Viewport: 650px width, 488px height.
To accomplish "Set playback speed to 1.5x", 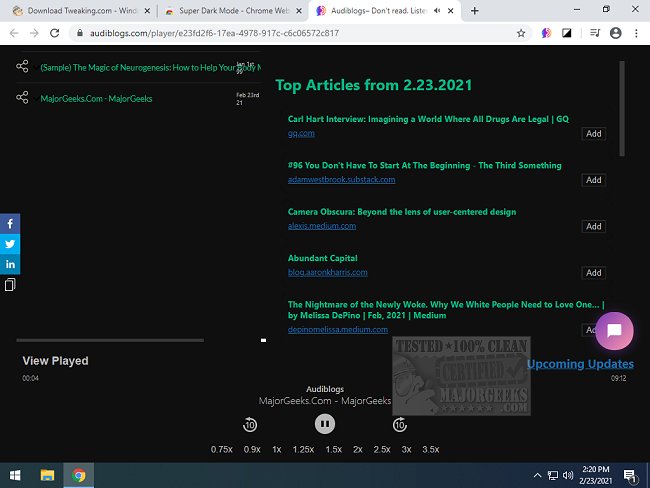I will pos(334,449).
